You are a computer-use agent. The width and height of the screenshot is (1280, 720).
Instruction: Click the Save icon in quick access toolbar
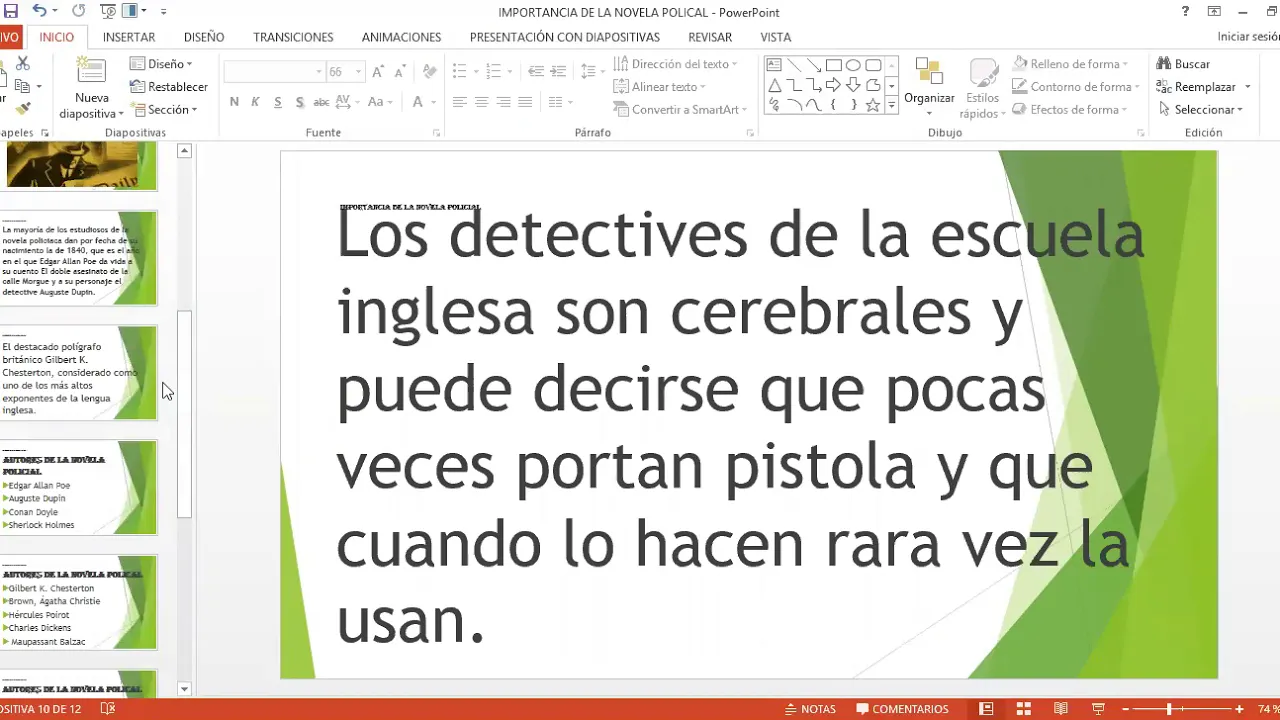coord(11,11)
